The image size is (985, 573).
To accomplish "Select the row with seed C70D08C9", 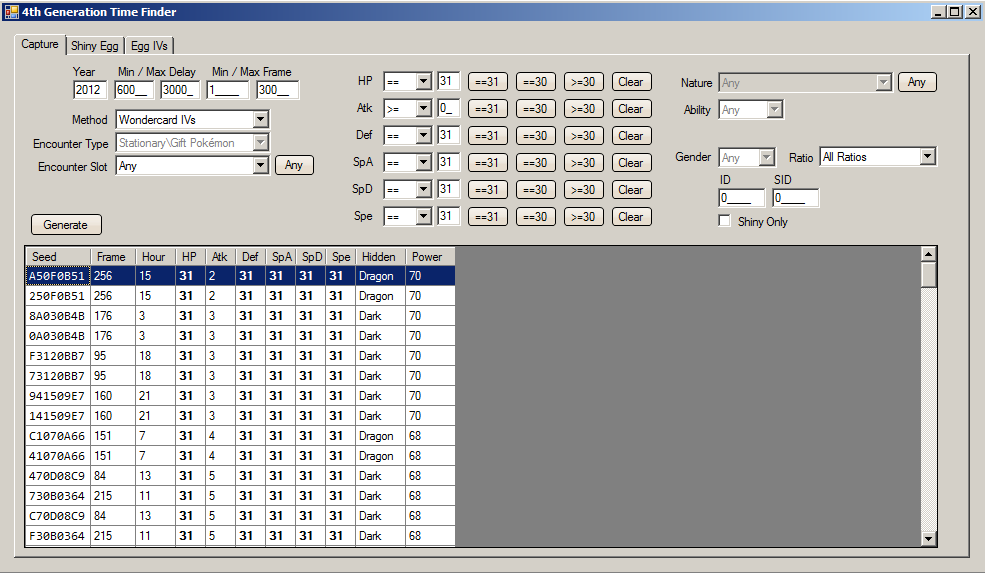I will click(x=241, y=516).
